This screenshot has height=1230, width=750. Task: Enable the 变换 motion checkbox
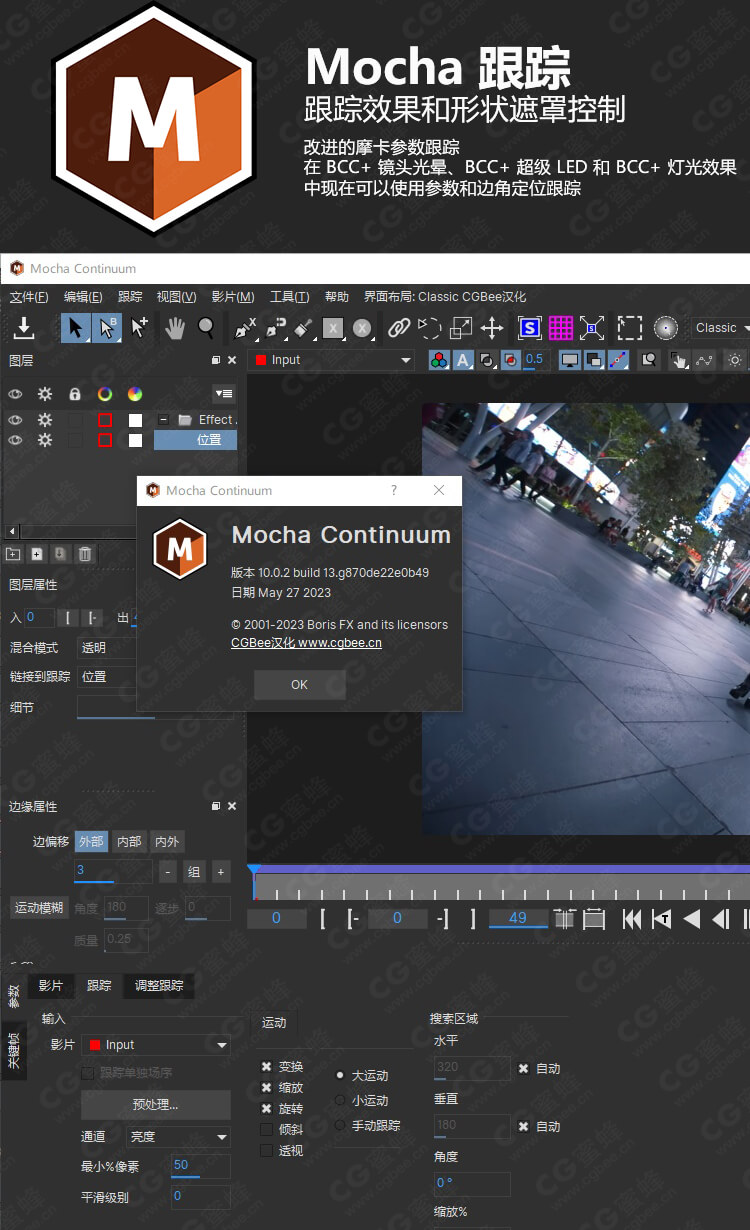click(266, 1067)
